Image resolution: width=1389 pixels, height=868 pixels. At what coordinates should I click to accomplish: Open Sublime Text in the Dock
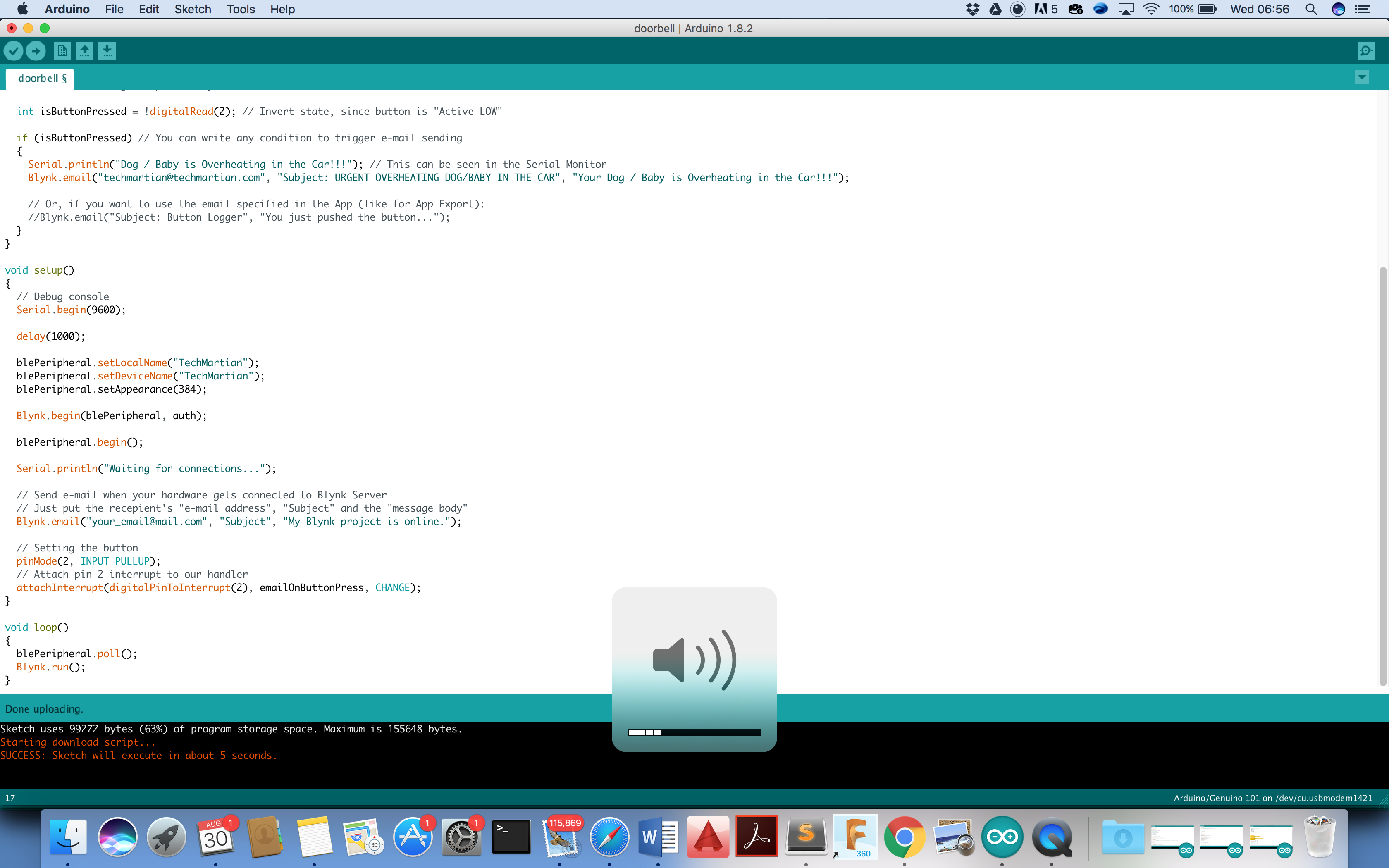click(x=806, y=837)
